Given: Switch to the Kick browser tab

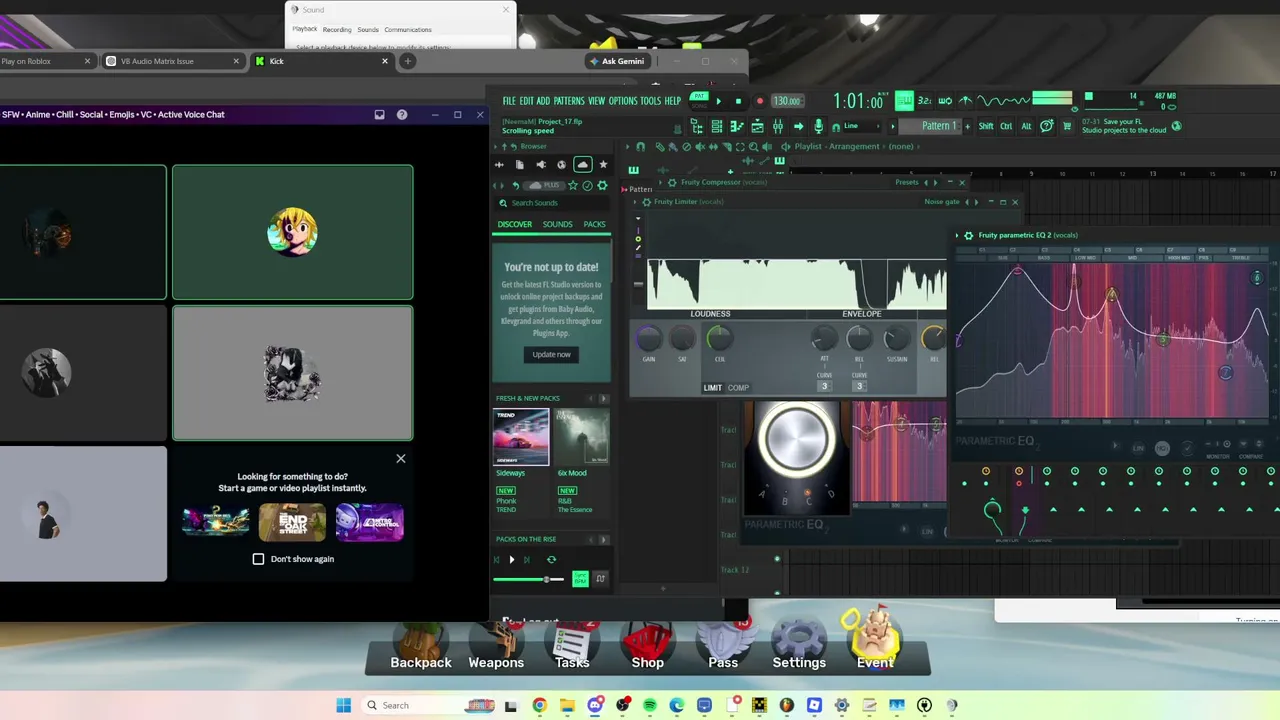Looking at the screenshot, I should 320,61.
